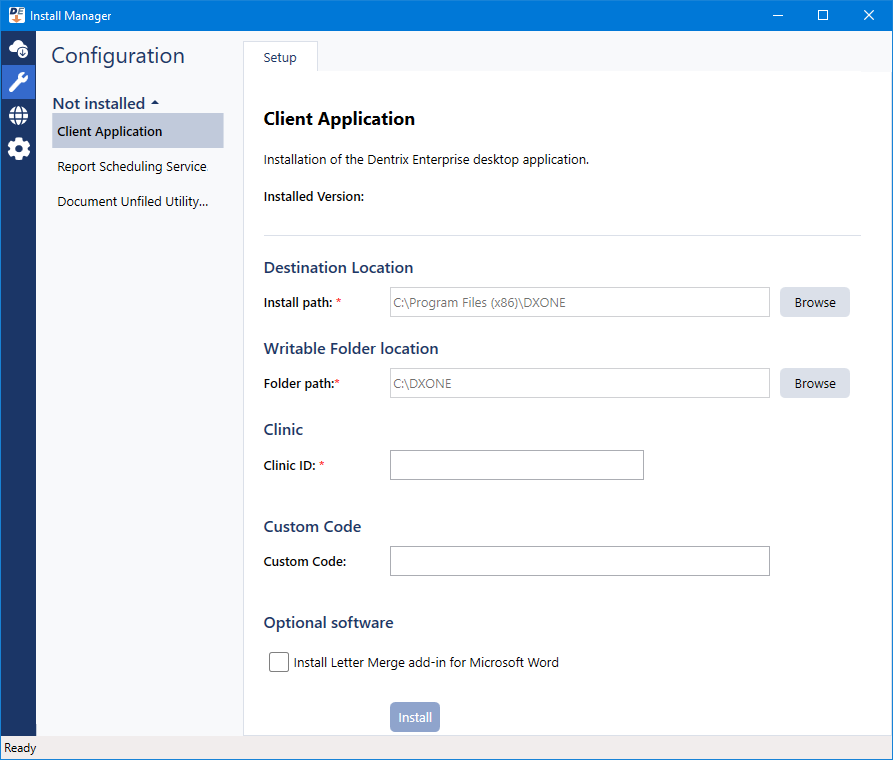Open the cloud download section in sidebar
This screenshot has height=760, width=893.
click(x=18, y=48)
